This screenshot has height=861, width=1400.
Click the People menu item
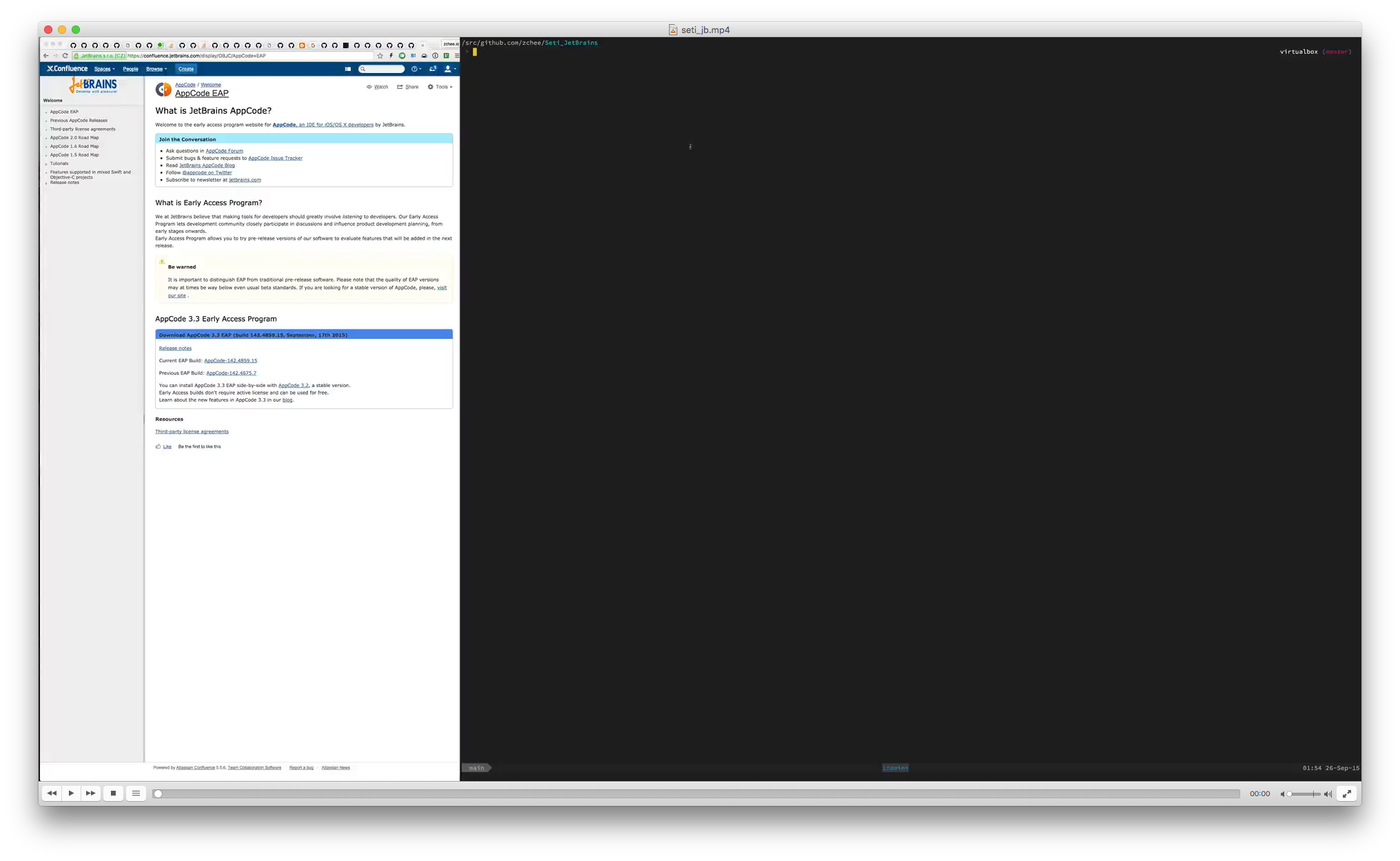tap(130, 69)
